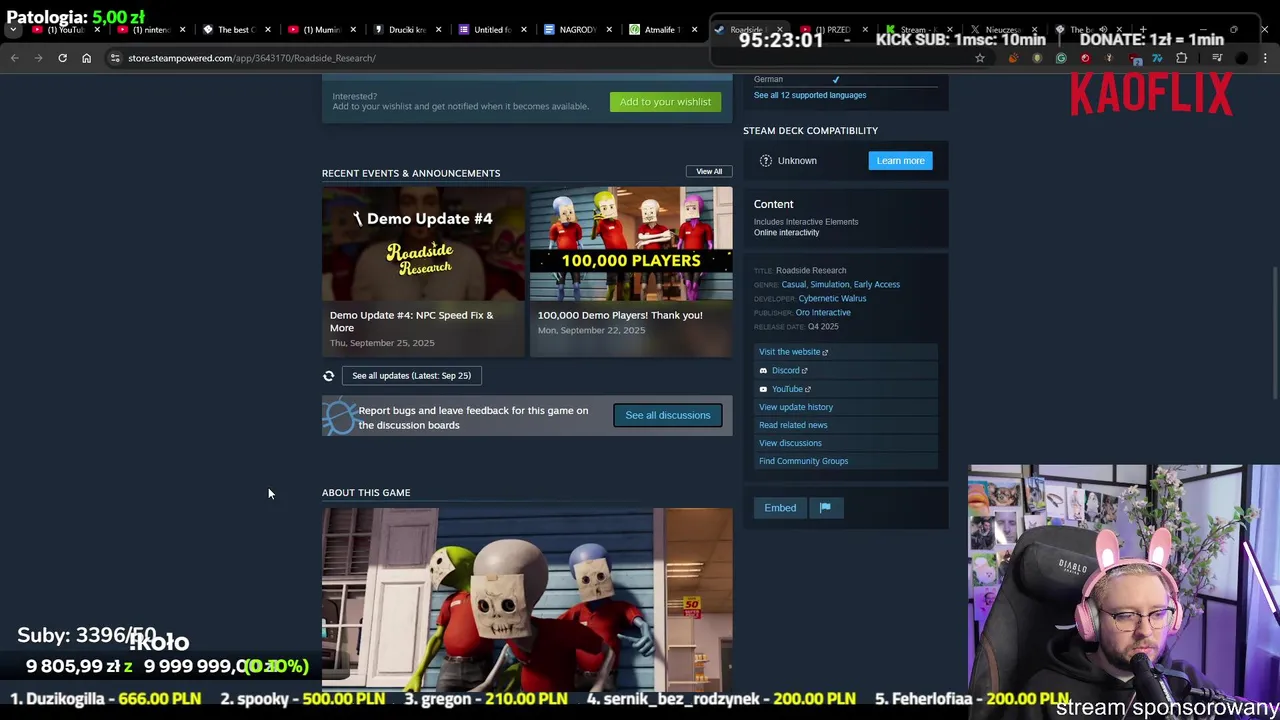1280x720 pixels.
Task: Click publisher Oro Interactive link
Action: point(823,313)
